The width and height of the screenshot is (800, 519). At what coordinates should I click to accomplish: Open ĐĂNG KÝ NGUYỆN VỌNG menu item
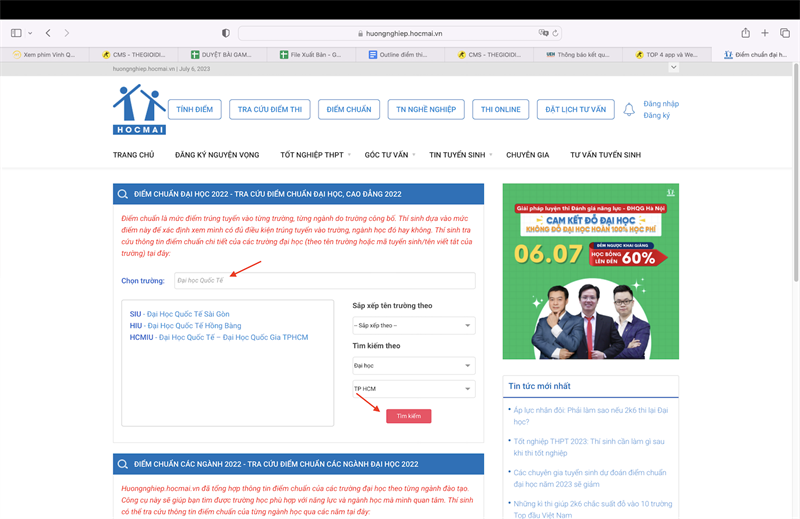point(217,155)
